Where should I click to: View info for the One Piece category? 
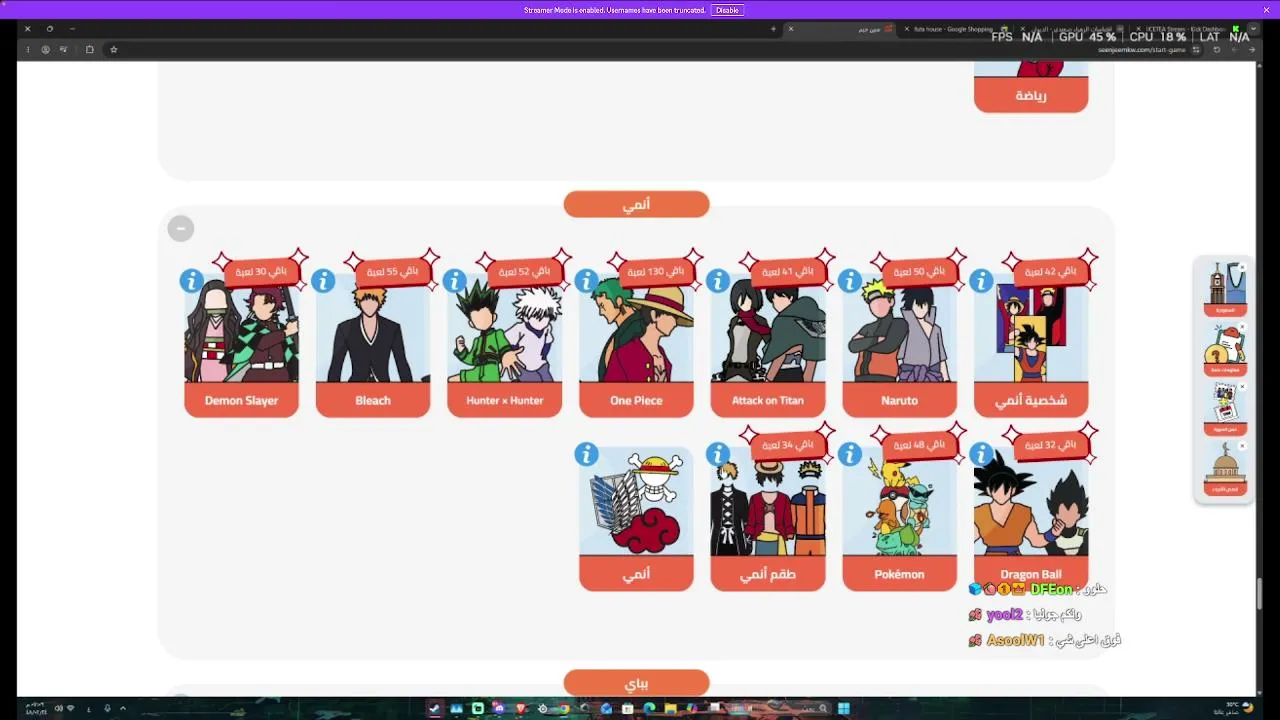(586, 281)
